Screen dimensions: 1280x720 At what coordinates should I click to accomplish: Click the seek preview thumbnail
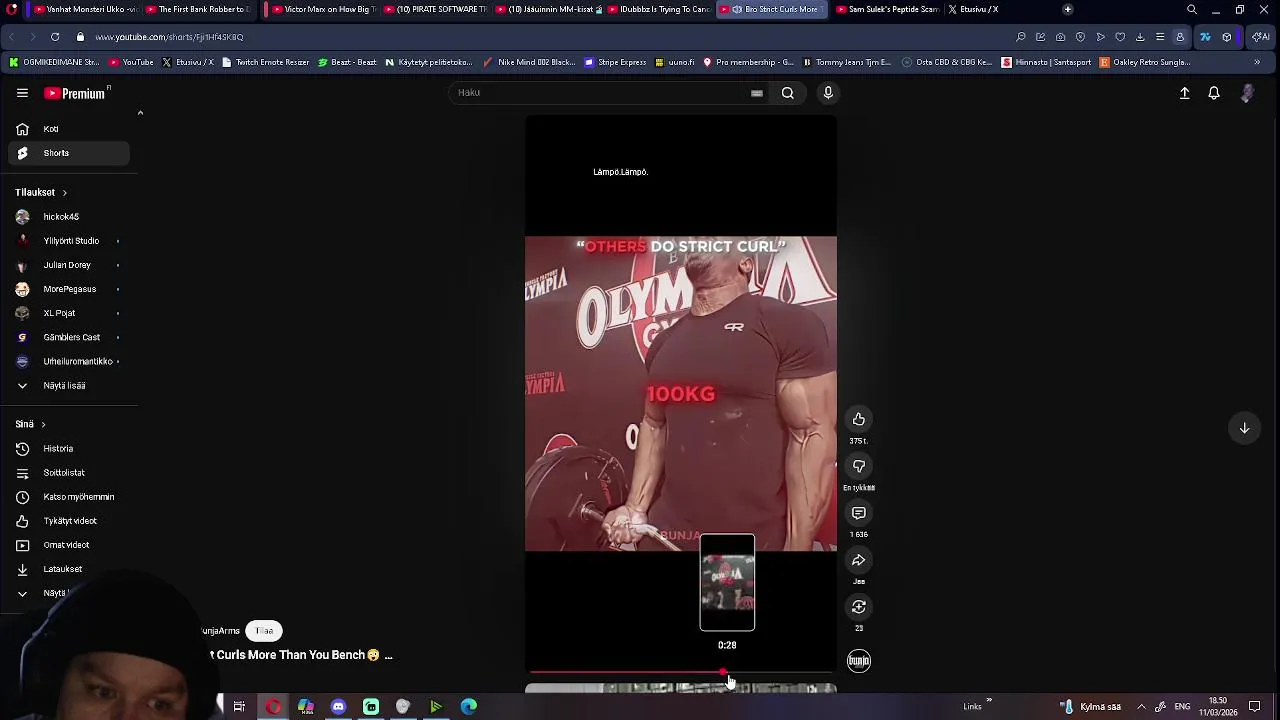pos(727,583)
